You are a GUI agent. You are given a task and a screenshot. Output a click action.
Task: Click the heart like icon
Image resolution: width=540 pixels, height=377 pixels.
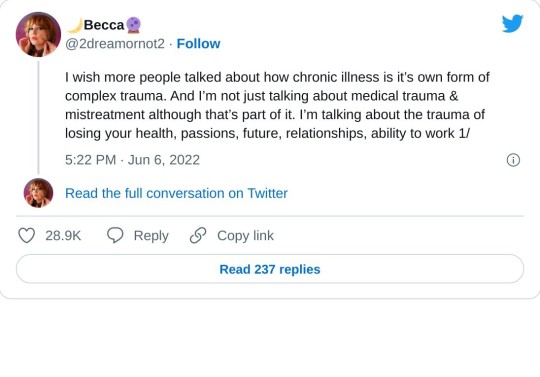pos(27,235)
